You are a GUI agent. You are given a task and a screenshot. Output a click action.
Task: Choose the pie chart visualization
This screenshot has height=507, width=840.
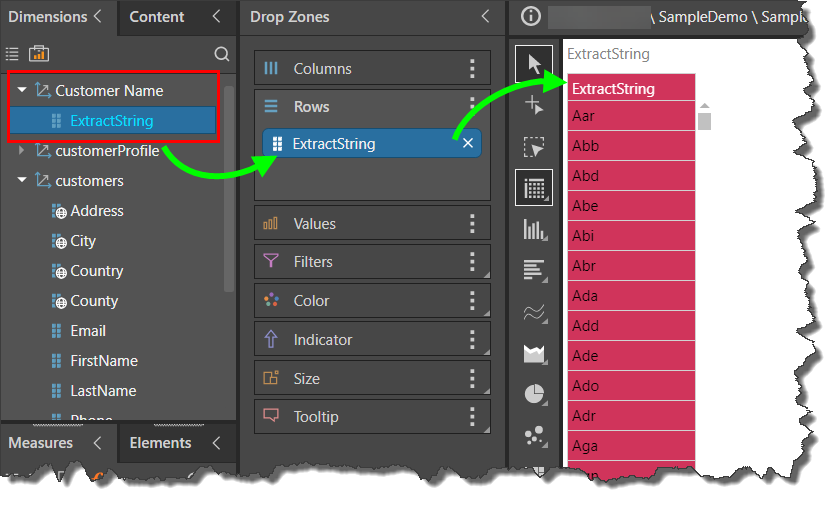click(534, 394)
